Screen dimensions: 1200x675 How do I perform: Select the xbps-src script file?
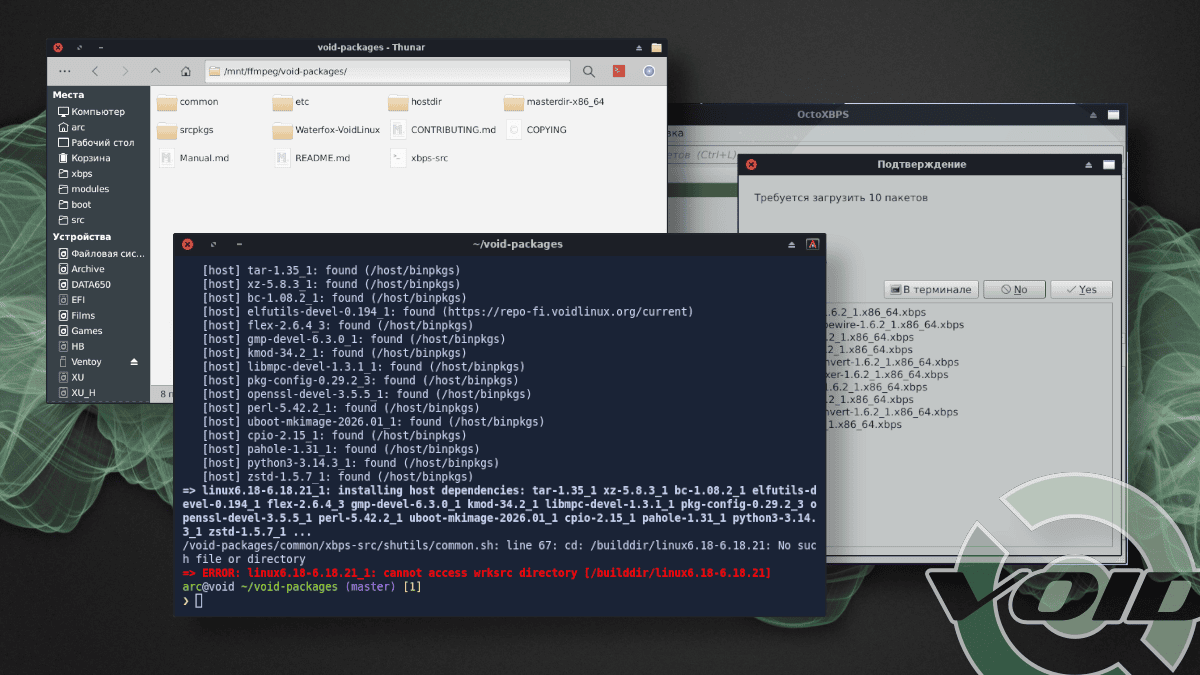418,158
